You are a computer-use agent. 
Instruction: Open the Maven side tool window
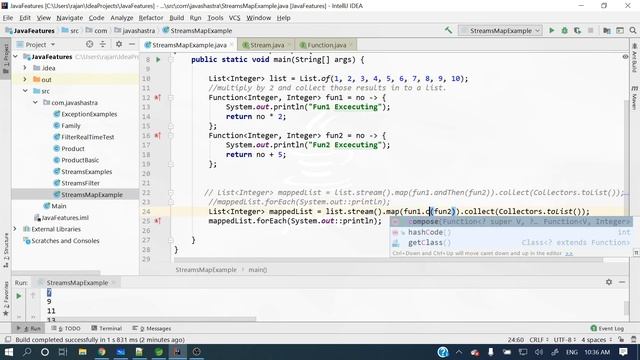click(634, 98)
